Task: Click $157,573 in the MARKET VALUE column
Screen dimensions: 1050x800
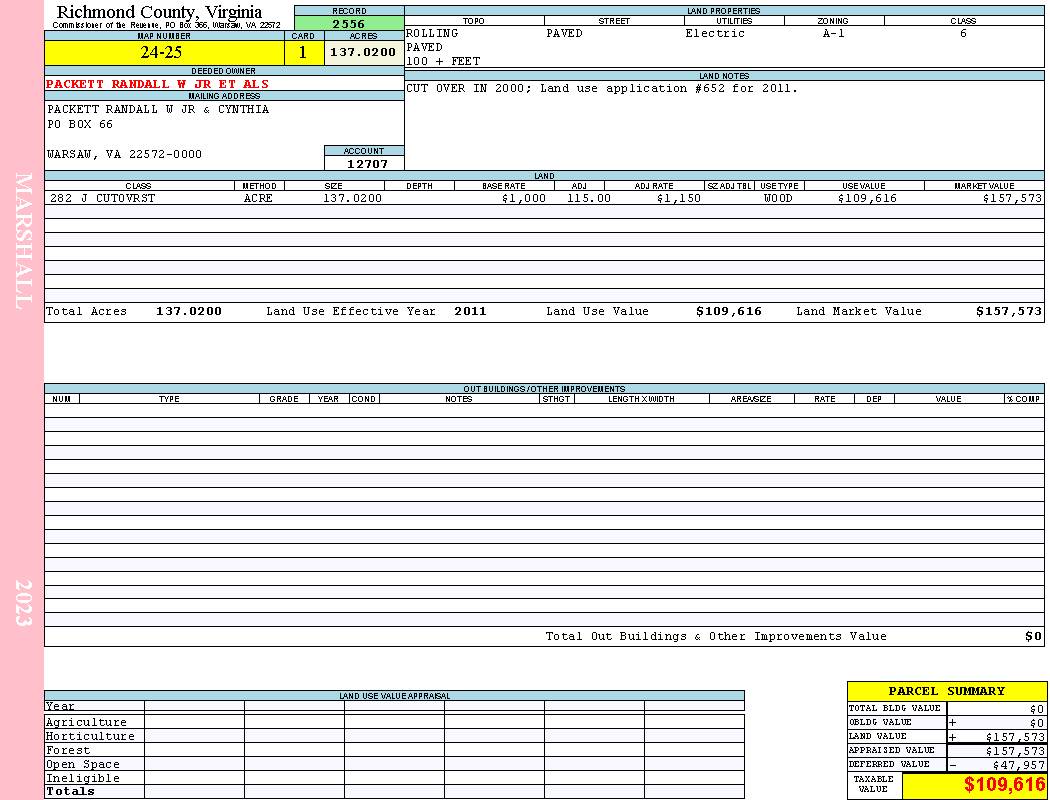Action: [x=1012, y=198]
